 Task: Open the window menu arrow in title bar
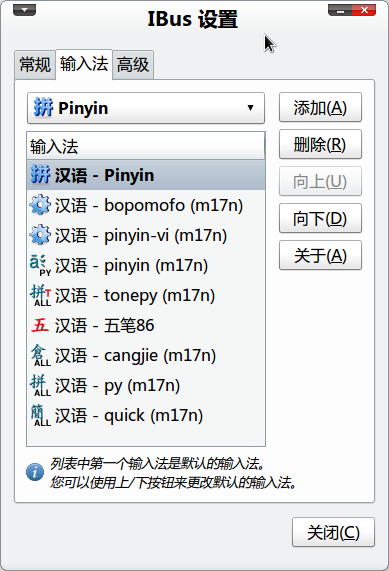click(x=24, y=10)
